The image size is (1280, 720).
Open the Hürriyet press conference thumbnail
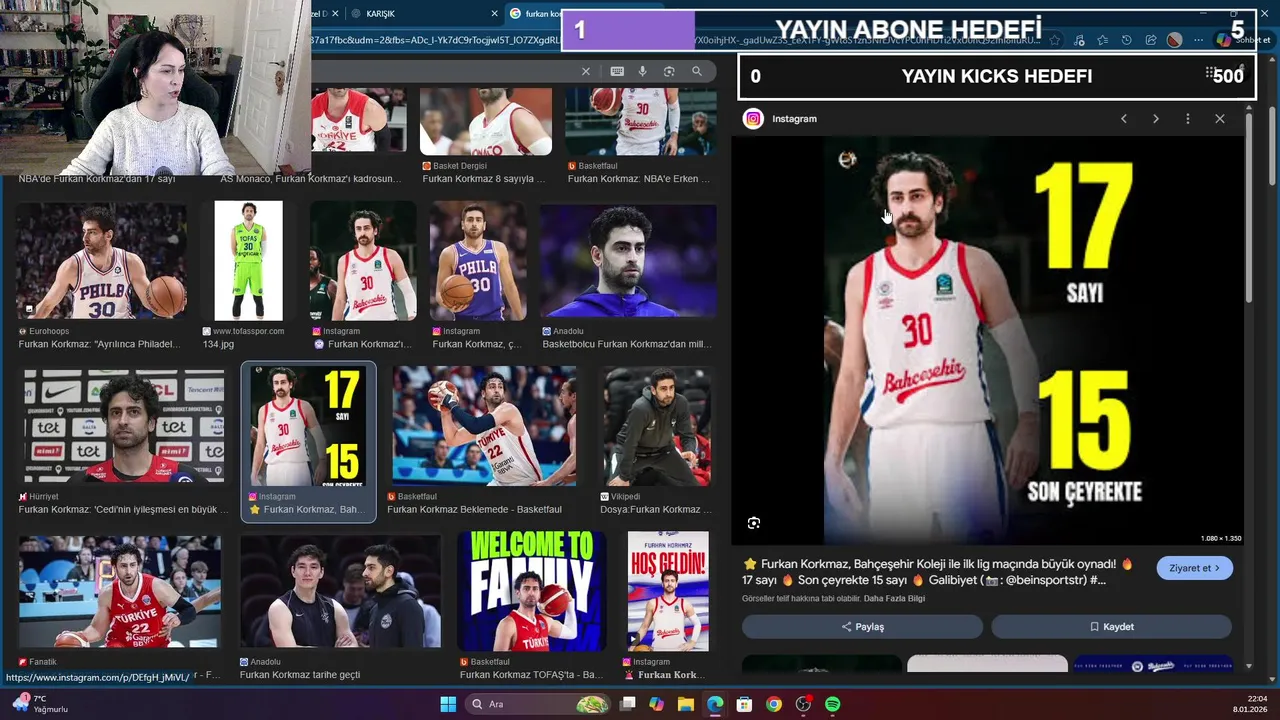pos(124,426)
